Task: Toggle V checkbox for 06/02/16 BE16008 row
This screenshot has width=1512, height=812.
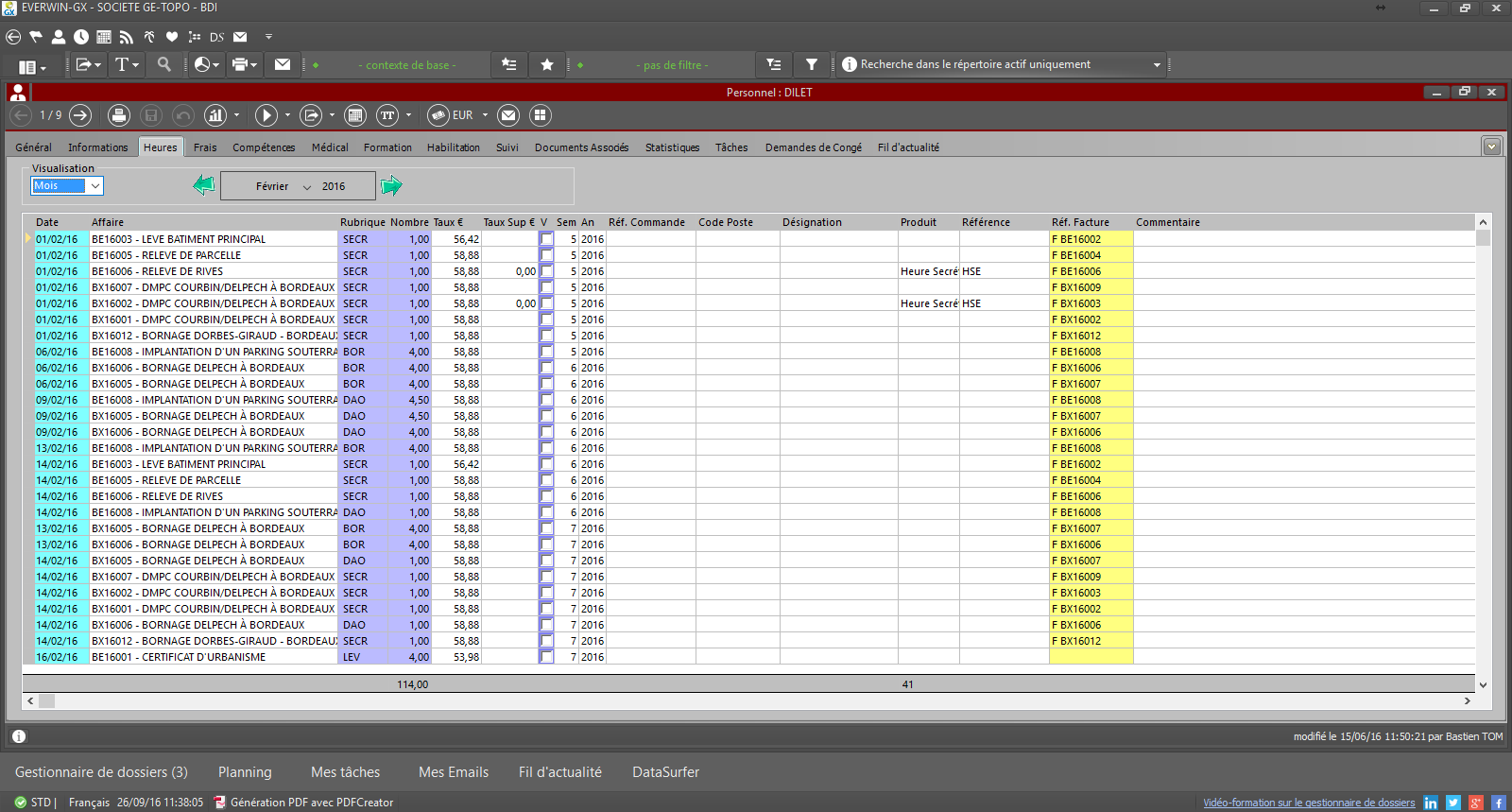Action: pyautogui.click(x=546, y=352)
